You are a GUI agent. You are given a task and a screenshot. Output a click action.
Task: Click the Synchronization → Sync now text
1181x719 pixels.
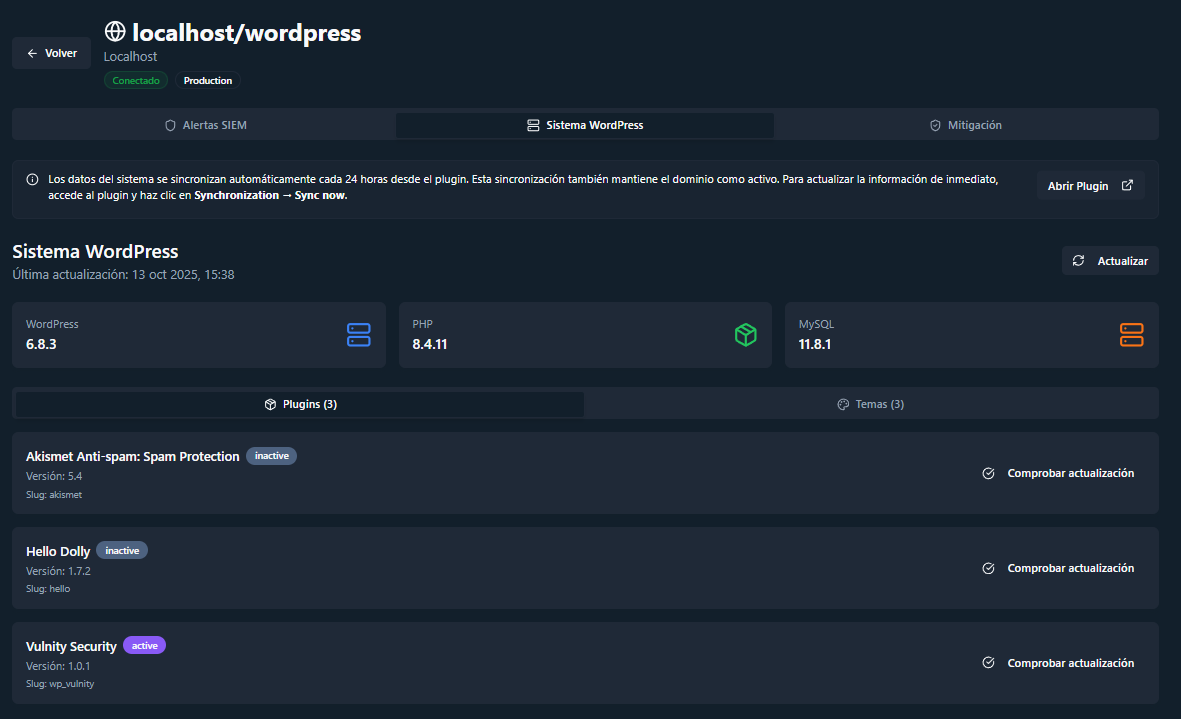coord(270,195)
